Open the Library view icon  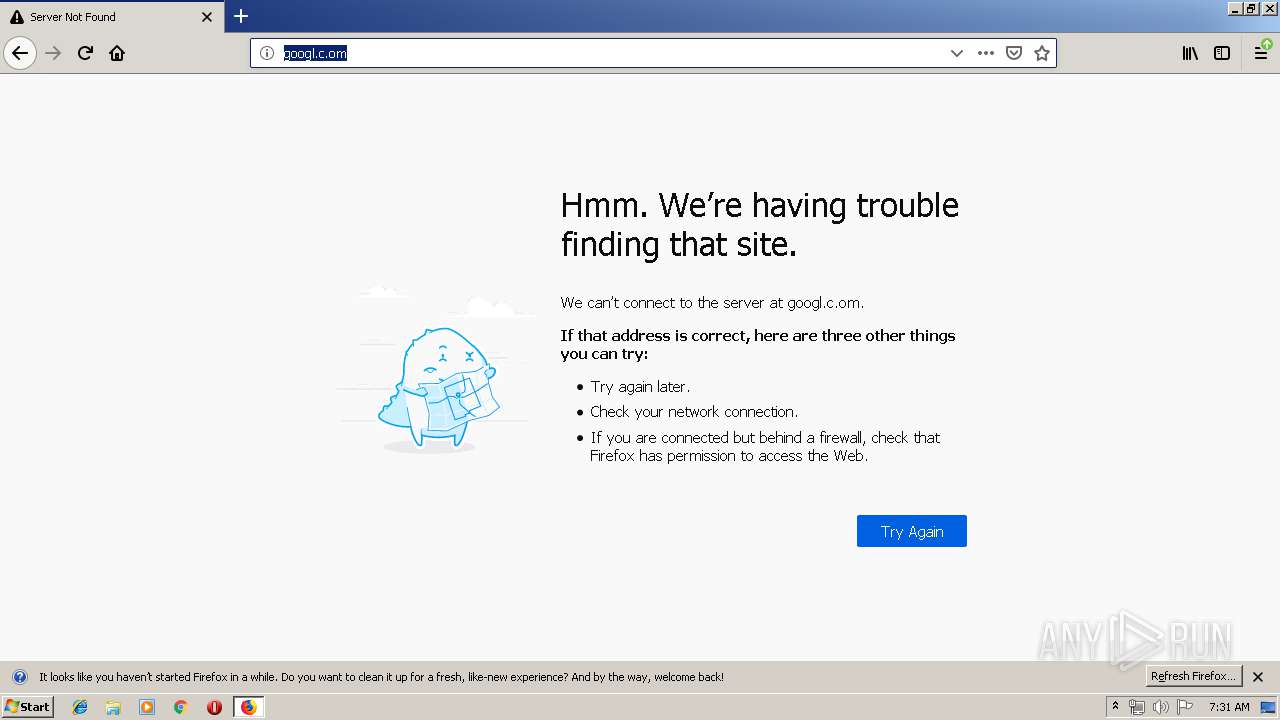tap(1190, 53)
